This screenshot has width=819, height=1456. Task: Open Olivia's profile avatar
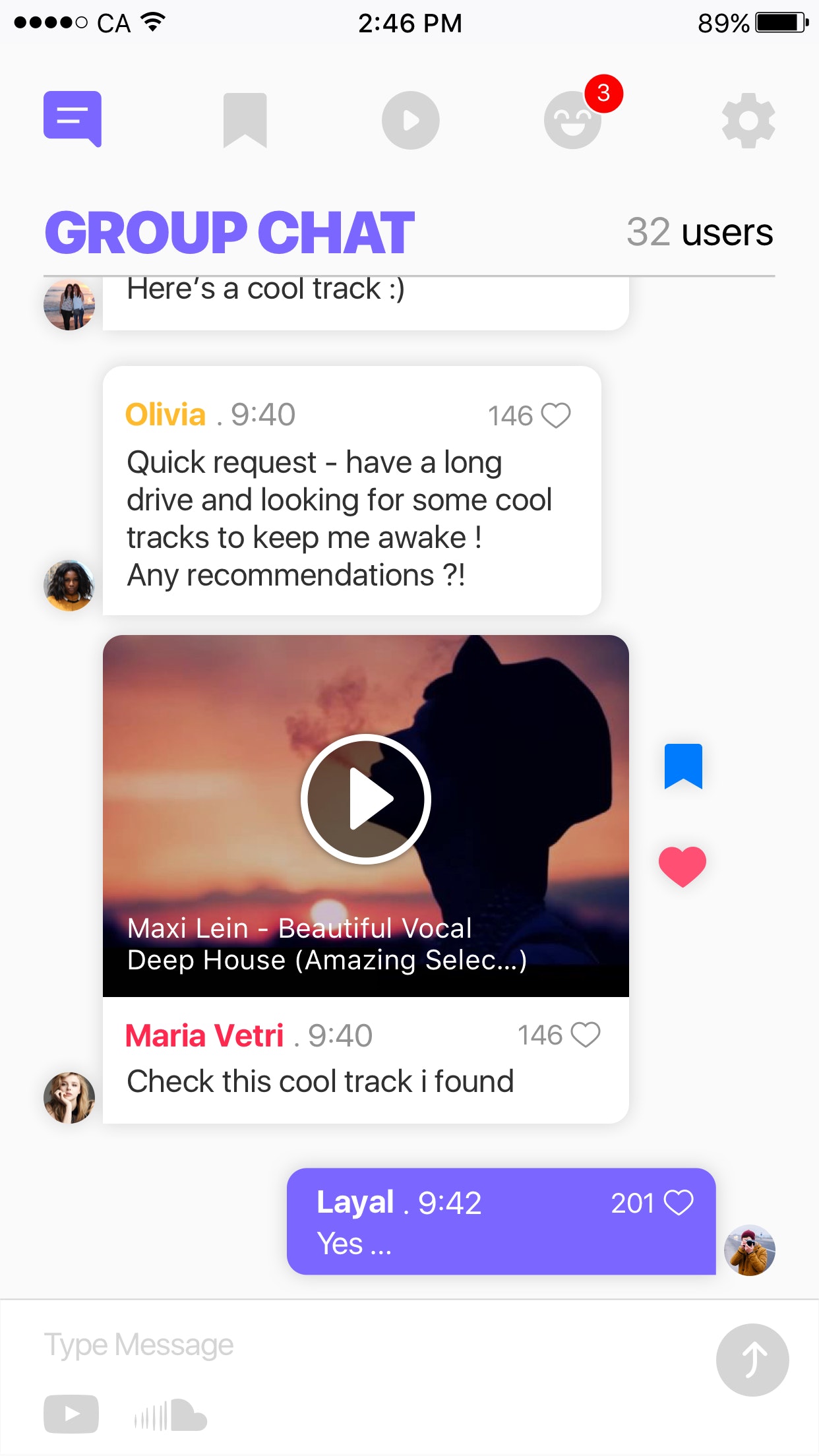(69, 586)
